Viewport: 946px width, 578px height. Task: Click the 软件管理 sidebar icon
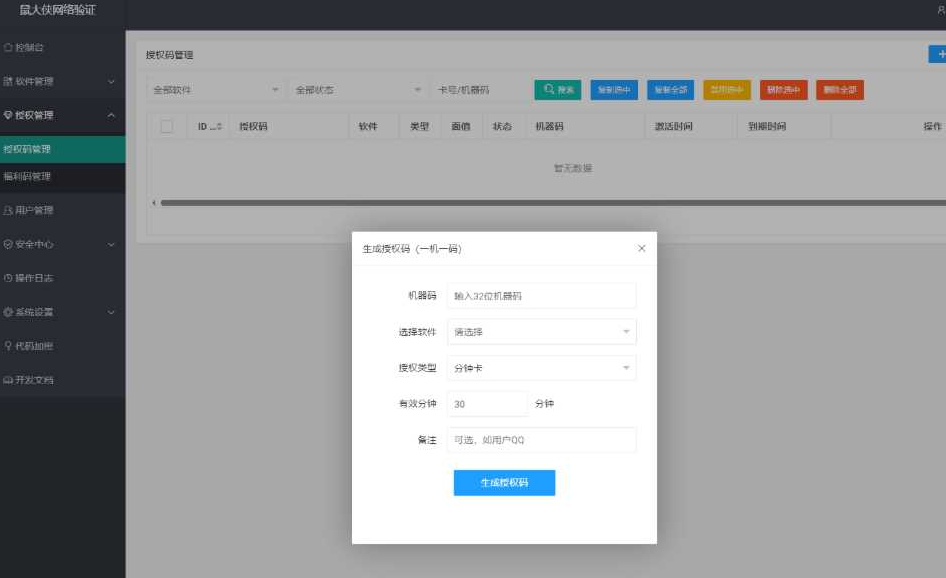pos(8,81)
